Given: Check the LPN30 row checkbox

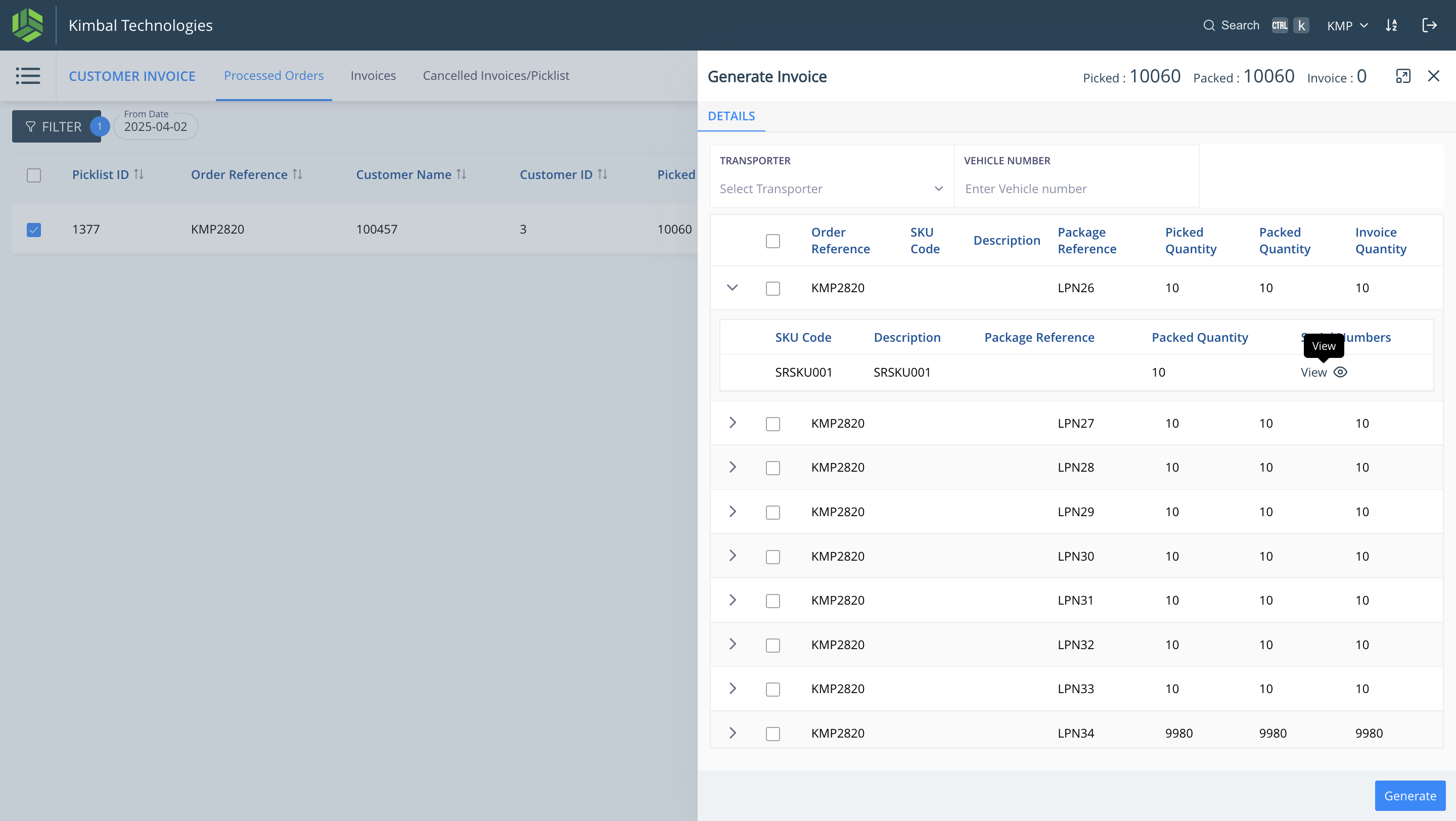Looking at the screenshot, I should click(x=772, y=557).
